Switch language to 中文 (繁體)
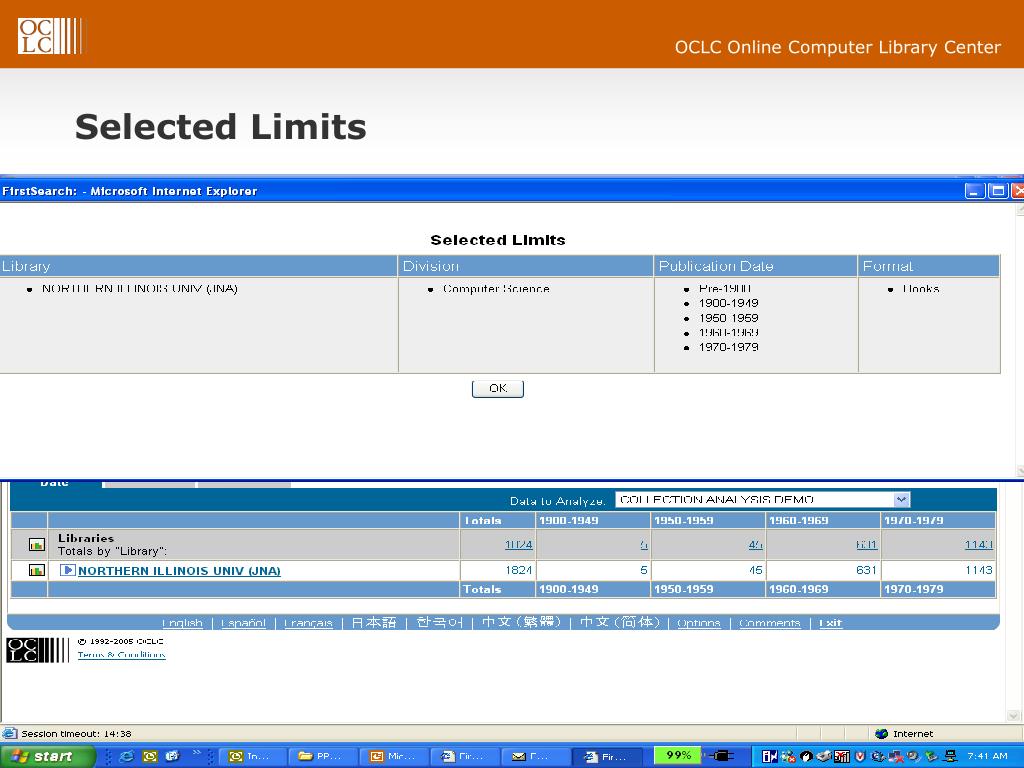 (521, 622)
